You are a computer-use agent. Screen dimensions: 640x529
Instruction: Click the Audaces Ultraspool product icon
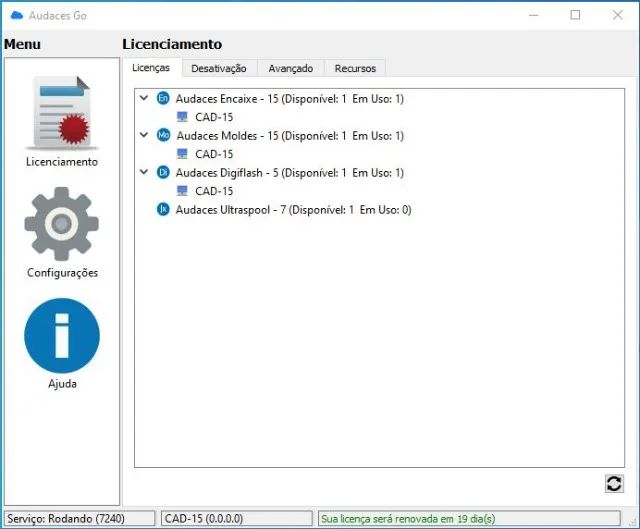[164, 210]
